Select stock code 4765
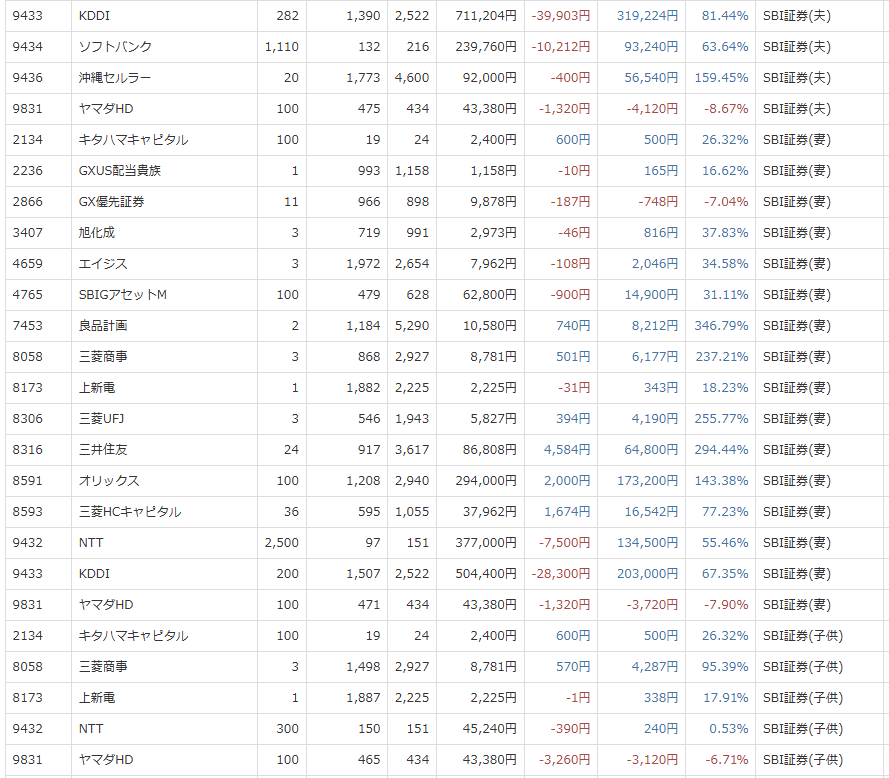The height and width of the screenshot is (778, 889). click(27, 295)
